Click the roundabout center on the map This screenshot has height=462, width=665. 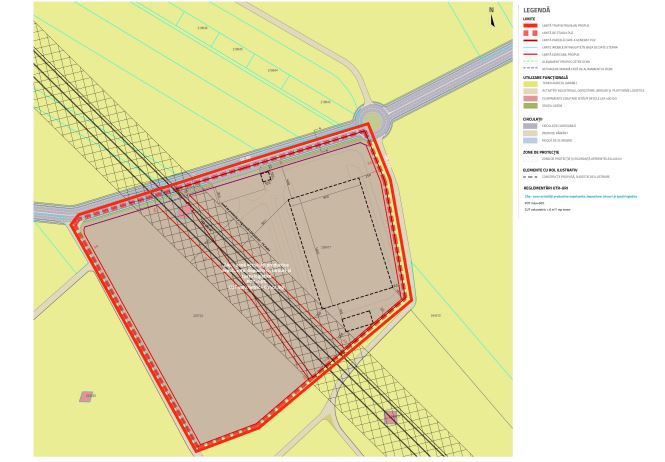374,126
